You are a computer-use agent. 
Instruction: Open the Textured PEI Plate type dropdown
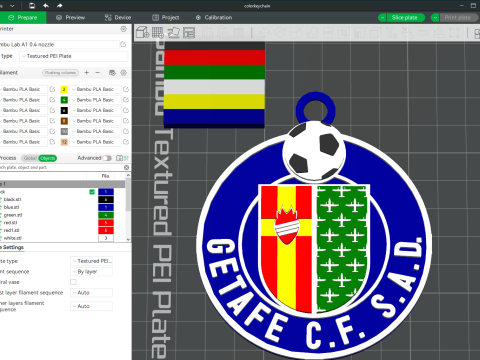pyautogui.click(x=73, y=56)
